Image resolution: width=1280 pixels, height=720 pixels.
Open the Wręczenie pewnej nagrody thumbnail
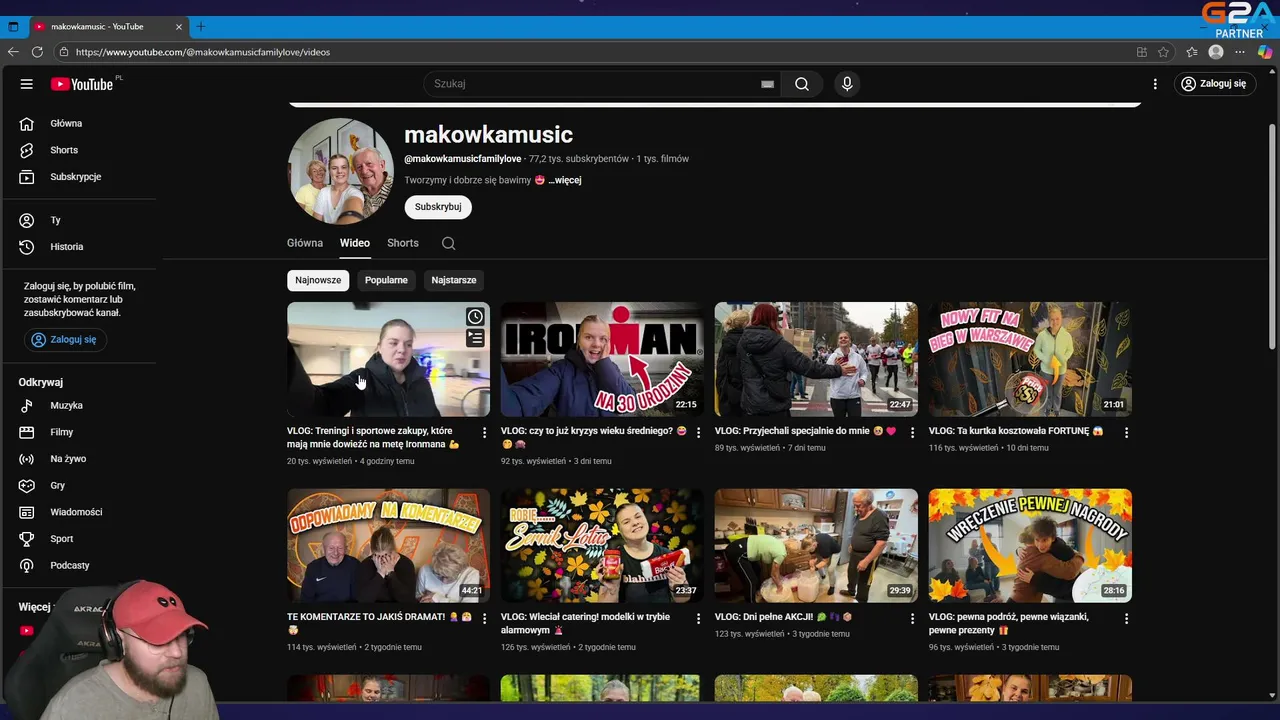click(1030, 545)
